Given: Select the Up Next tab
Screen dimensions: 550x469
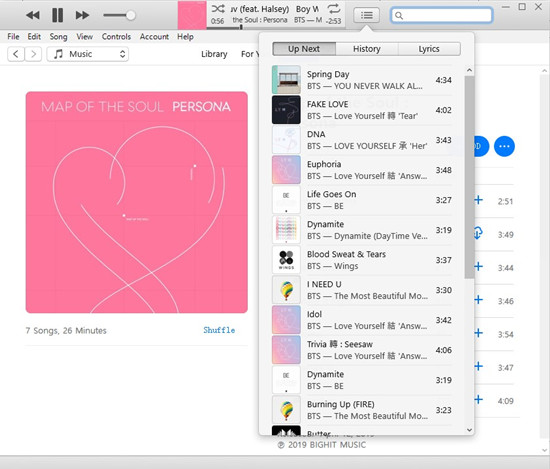Looking at the screenshot, I should tap(304, 49).
